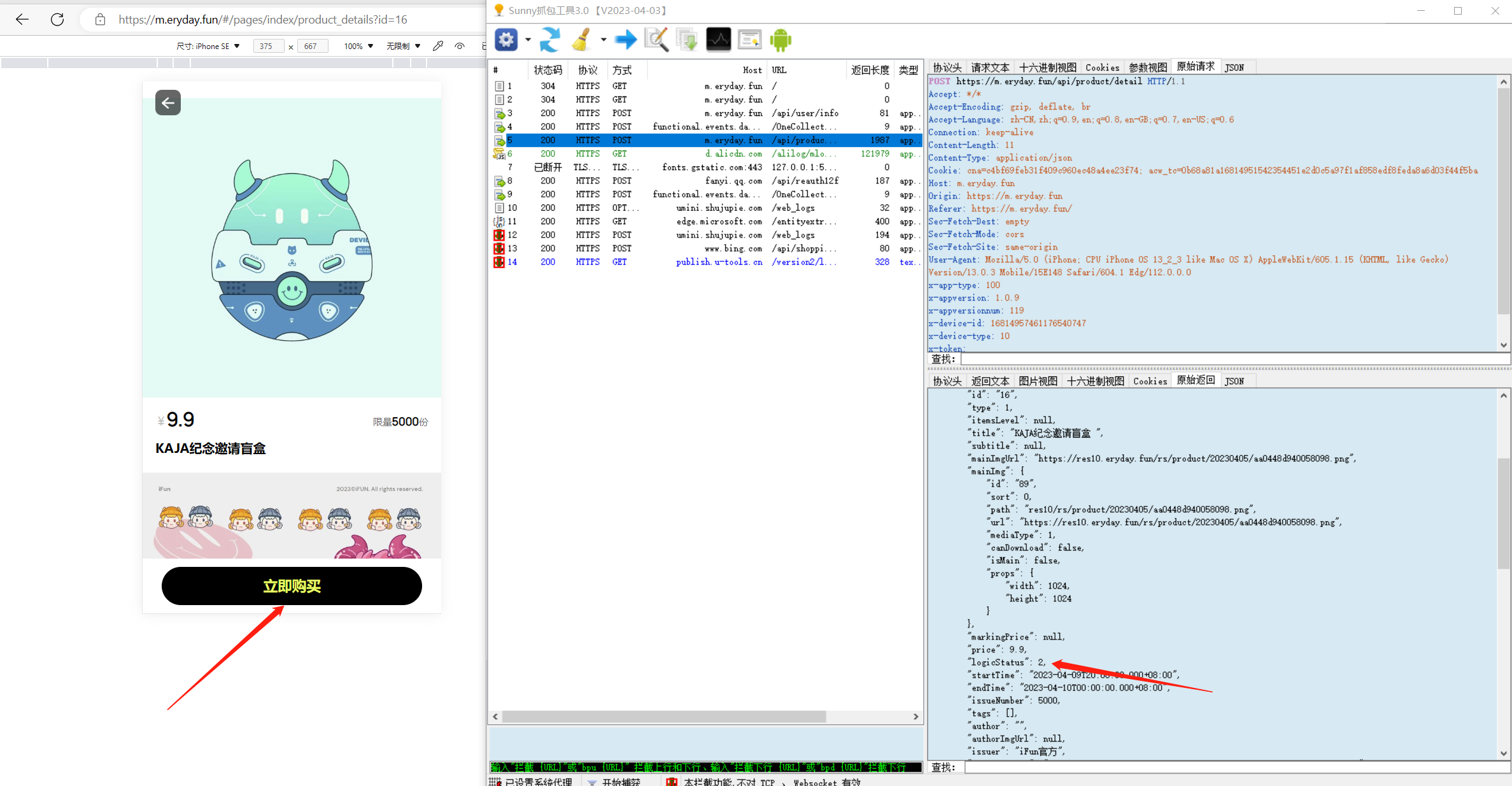Open request 协议头 tab
The image size is (1512, 786).
pyautogui.click(x=947, y=68)
